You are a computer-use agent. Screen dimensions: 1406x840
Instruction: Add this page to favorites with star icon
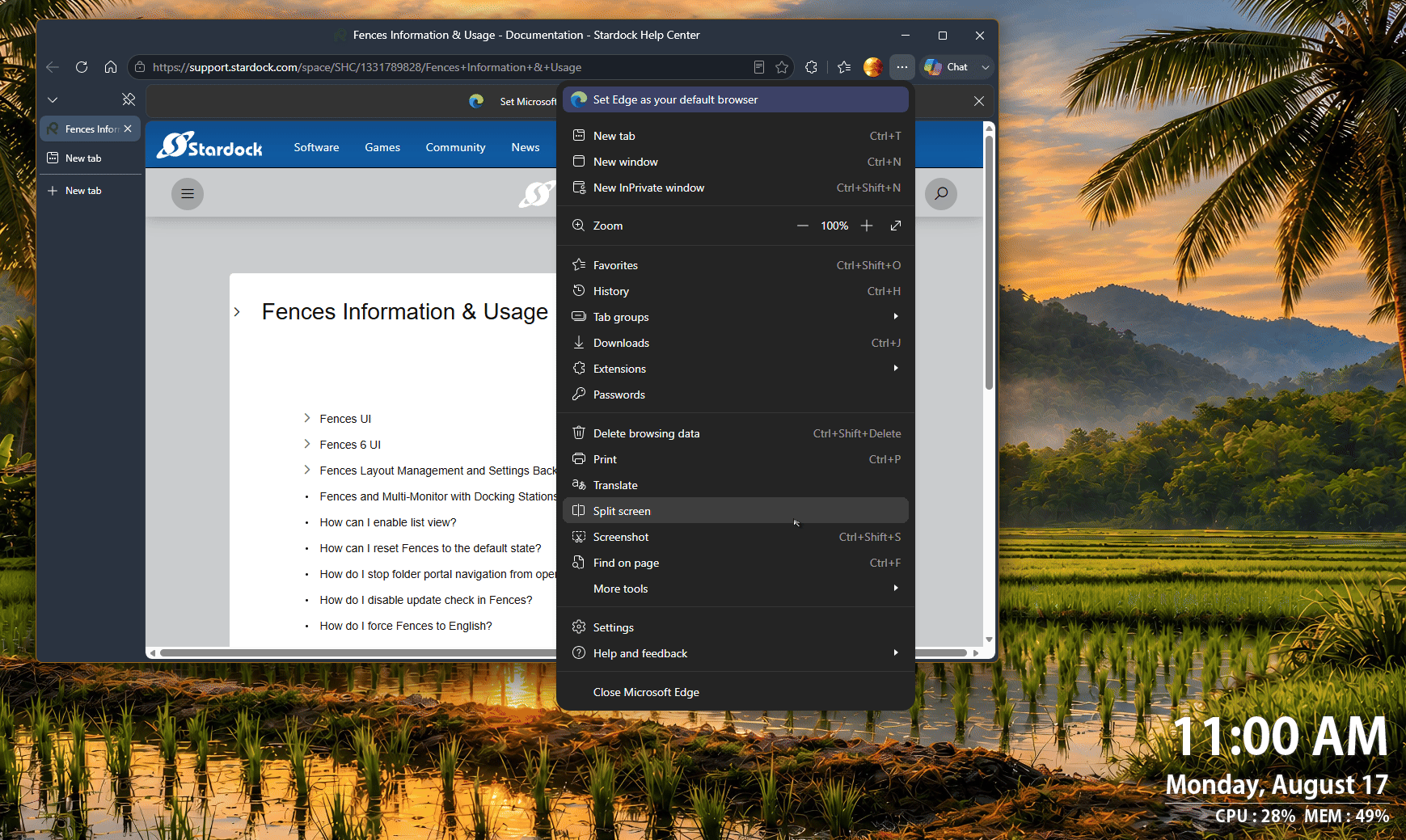tap(782, 67)
